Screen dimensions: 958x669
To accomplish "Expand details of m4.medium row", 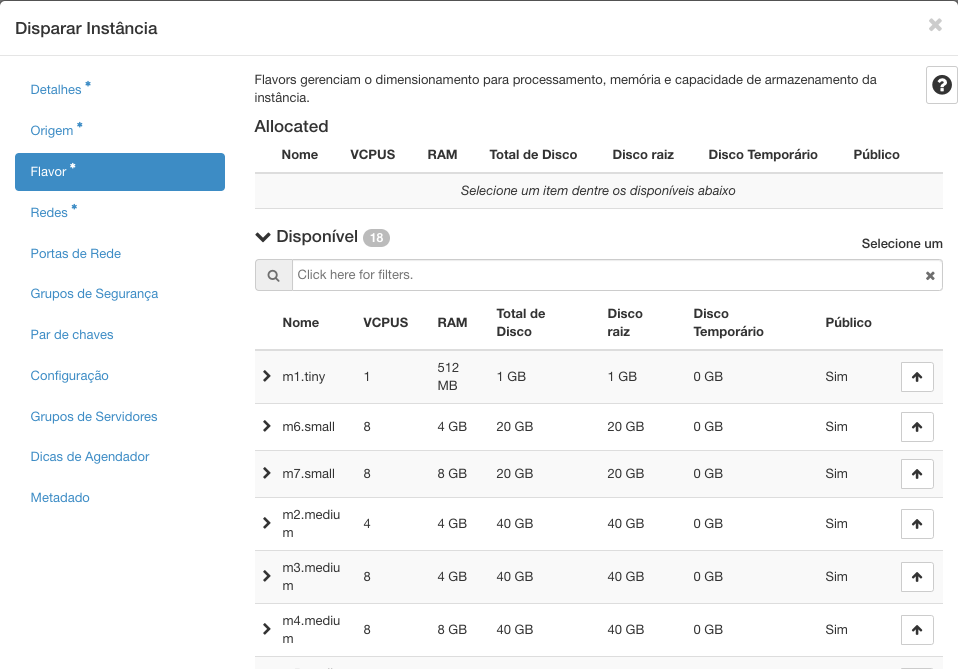I will click(x=266, y=629).
